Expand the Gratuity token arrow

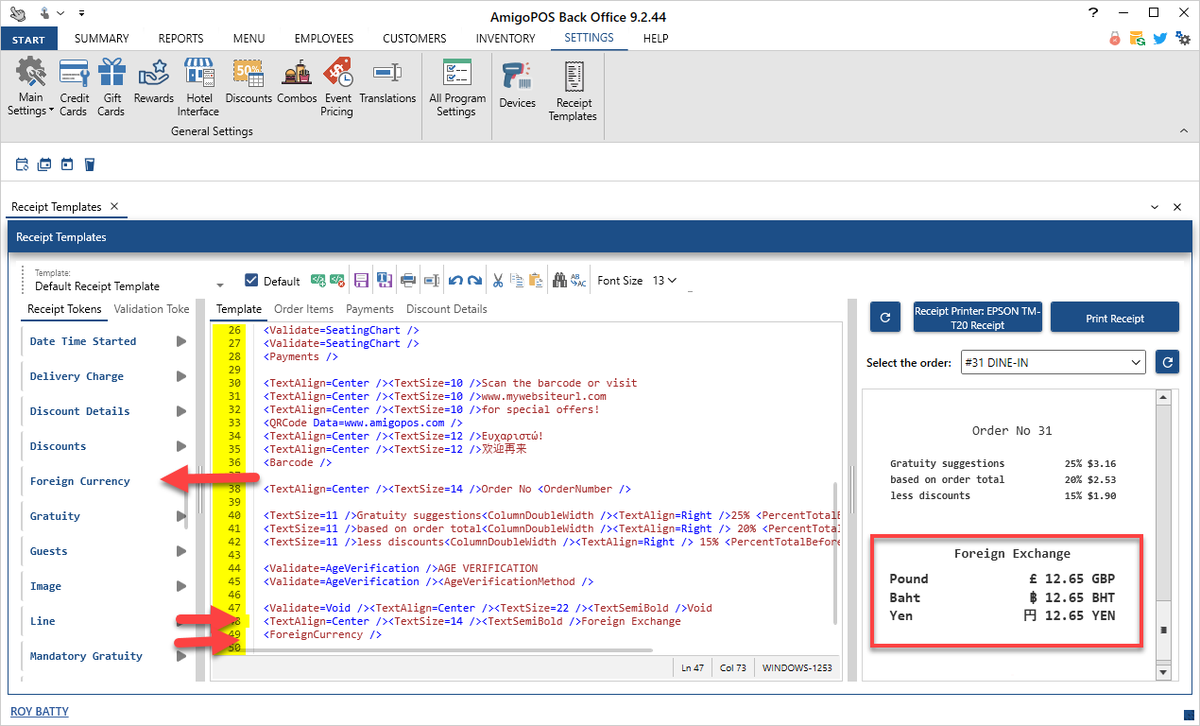(181, 516)
